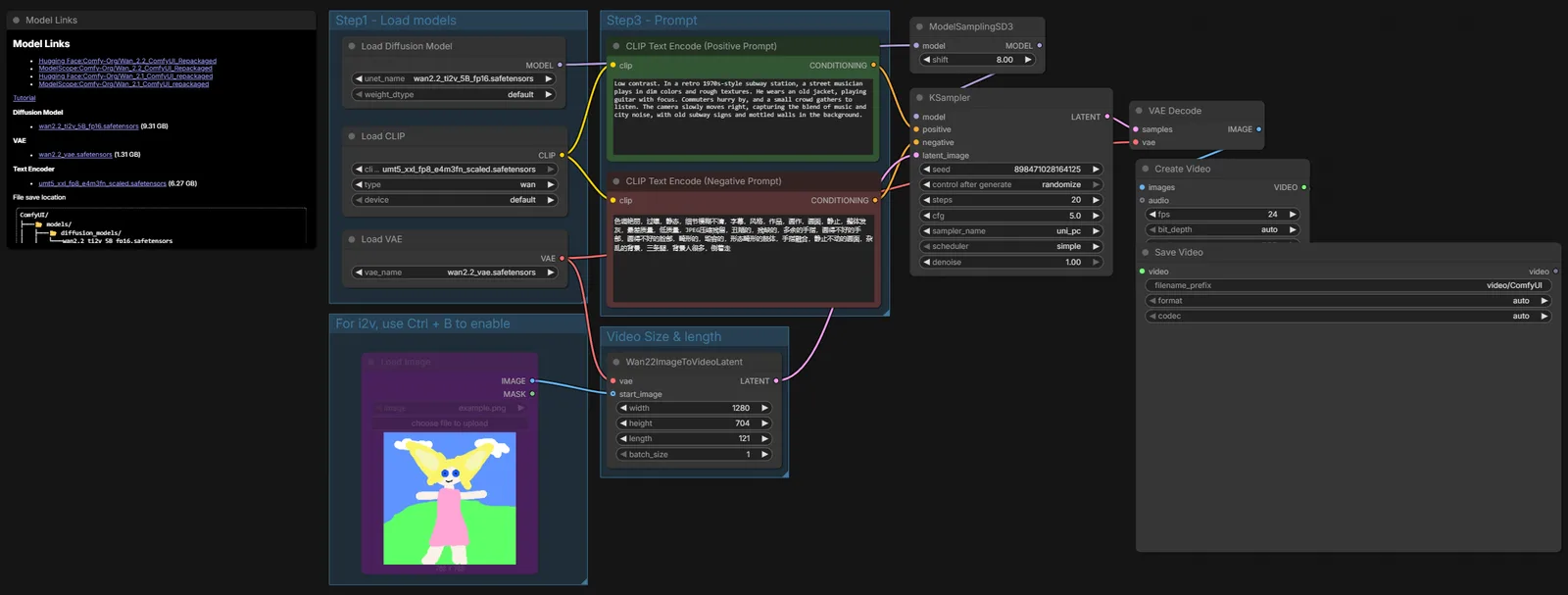Viewport: 1568px width, 595px height.
Task: Collapse the Create Video node via its title dot
Action: [x=1145, y=169]
